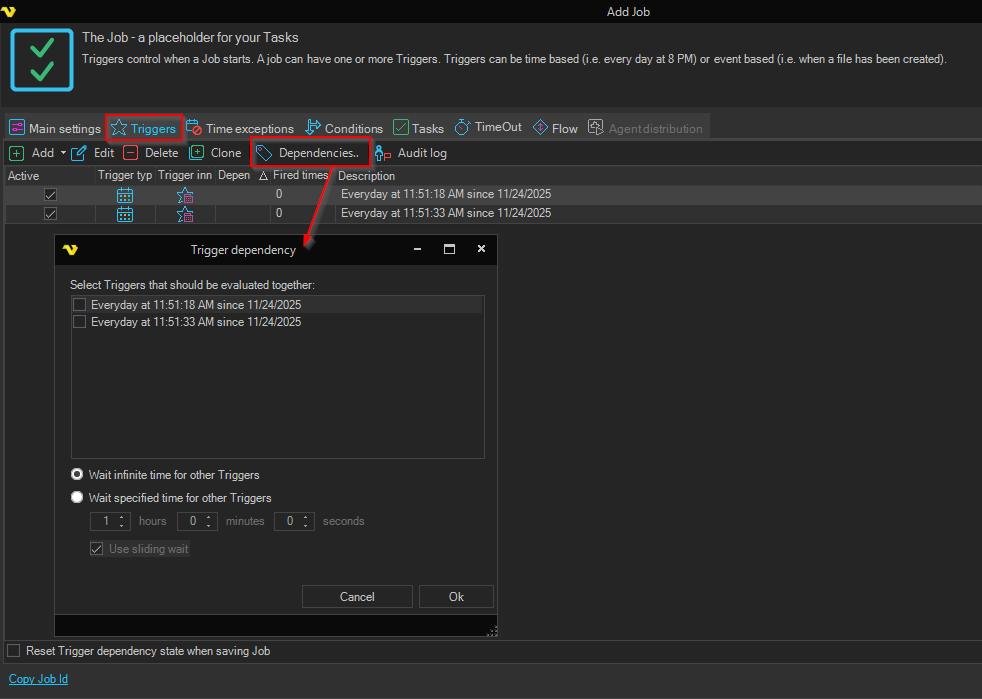This screenshot has height=699, width=982.
Task: Click the Add trigger plus icon
Action: [17, 153]
